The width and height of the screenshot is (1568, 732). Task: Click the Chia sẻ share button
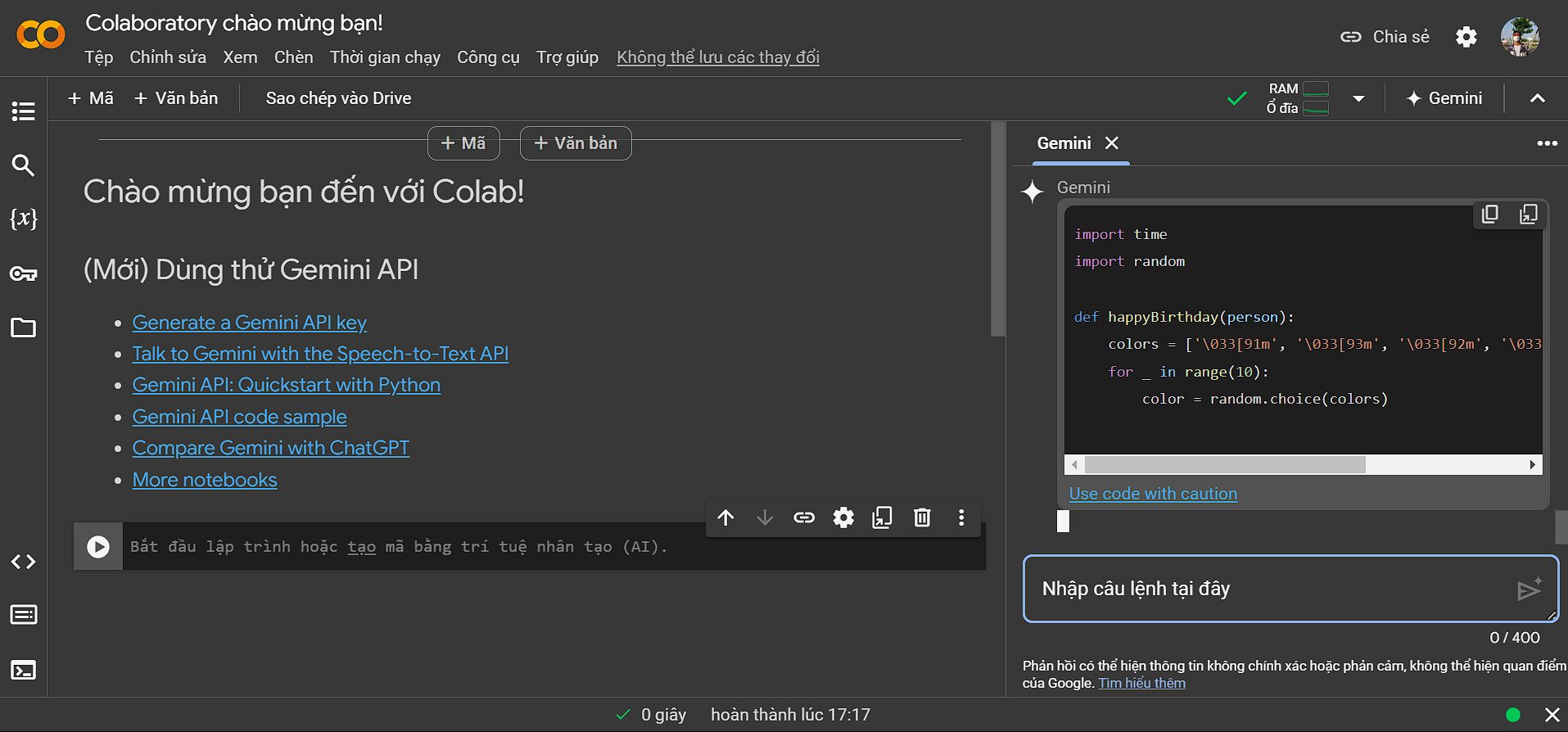point(1385,37)
